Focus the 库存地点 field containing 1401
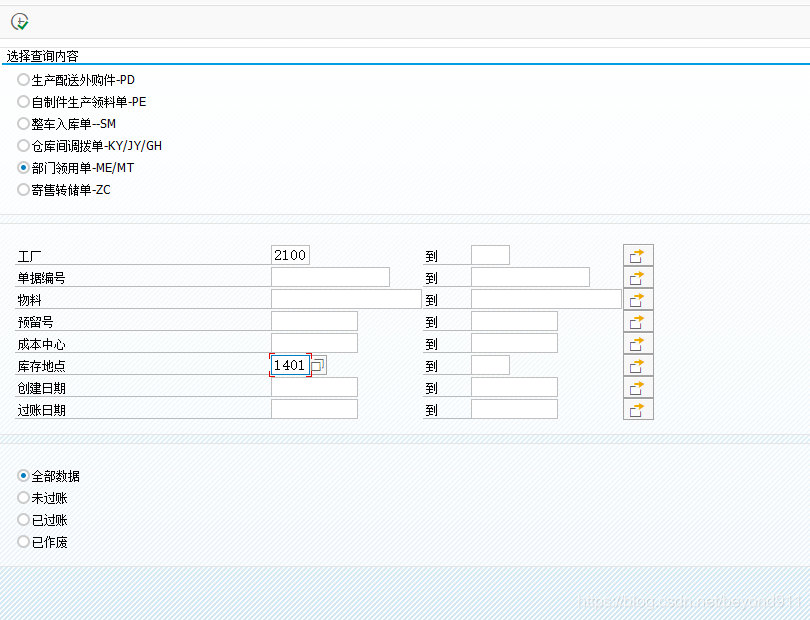The width and height of the screenshot is (810, 620). pyautogui.click(x=290, y=365)
